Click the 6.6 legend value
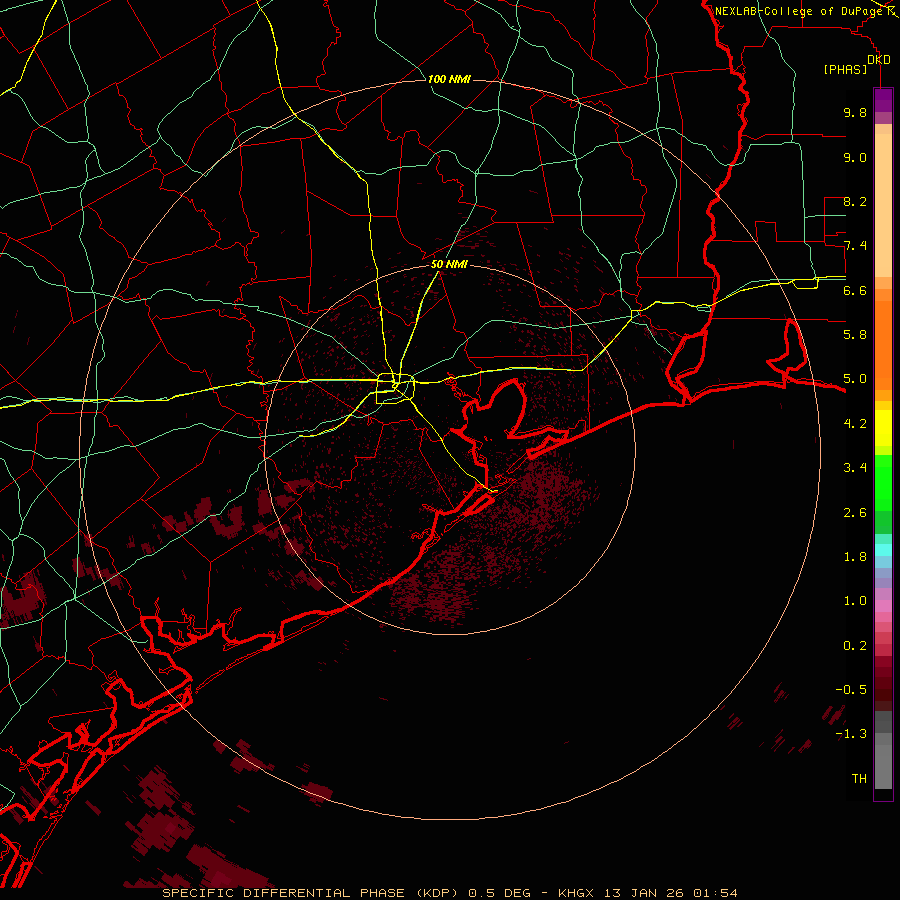Screen dimensions: 900x900 [855, 290]
